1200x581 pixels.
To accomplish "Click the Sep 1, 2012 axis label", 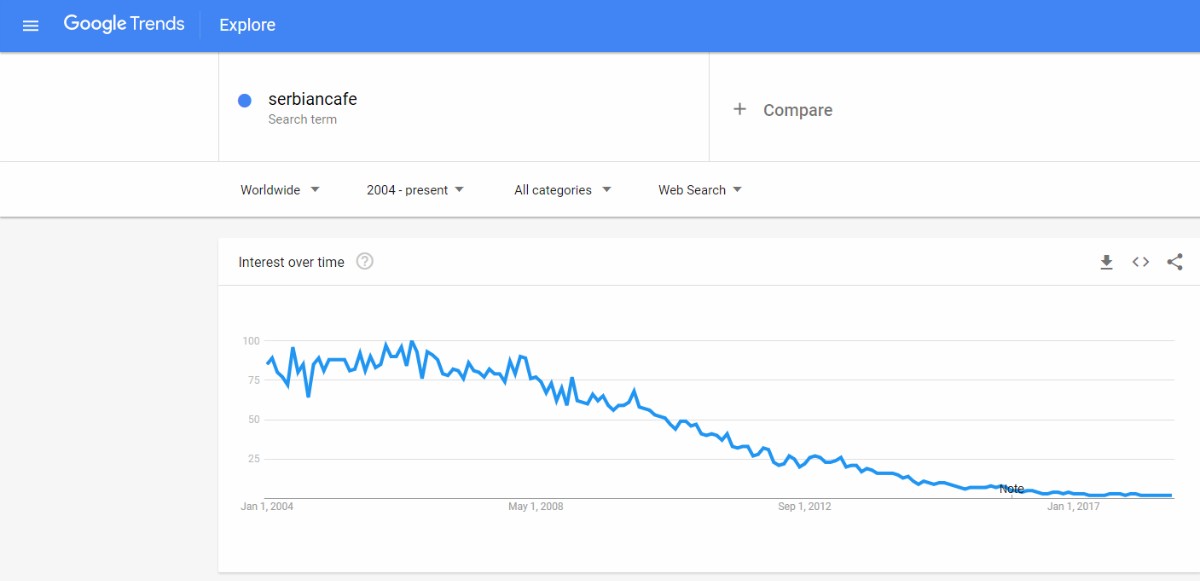I will click(x=804, y=507).
